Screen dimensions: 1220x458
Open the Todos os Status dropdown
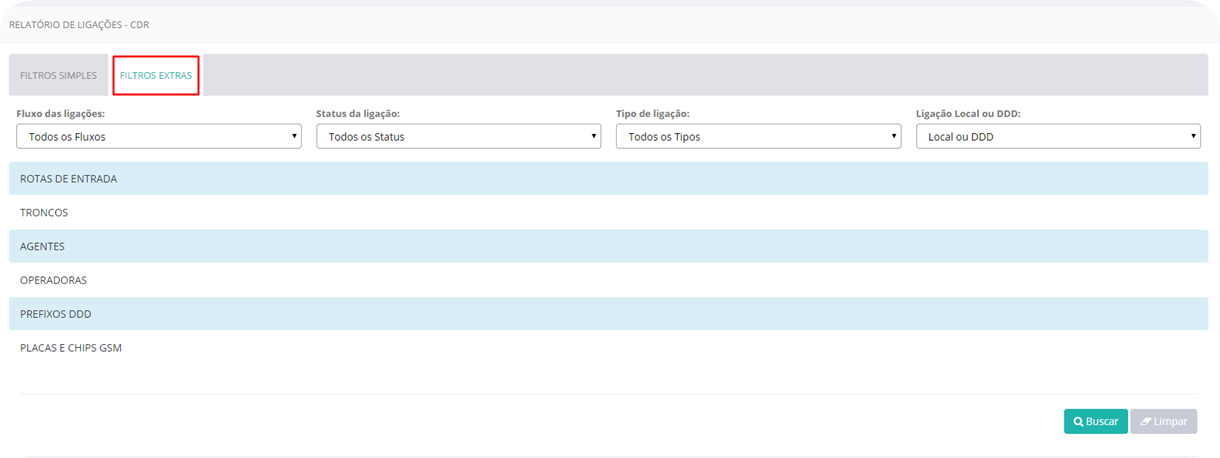tap(458, 137)
